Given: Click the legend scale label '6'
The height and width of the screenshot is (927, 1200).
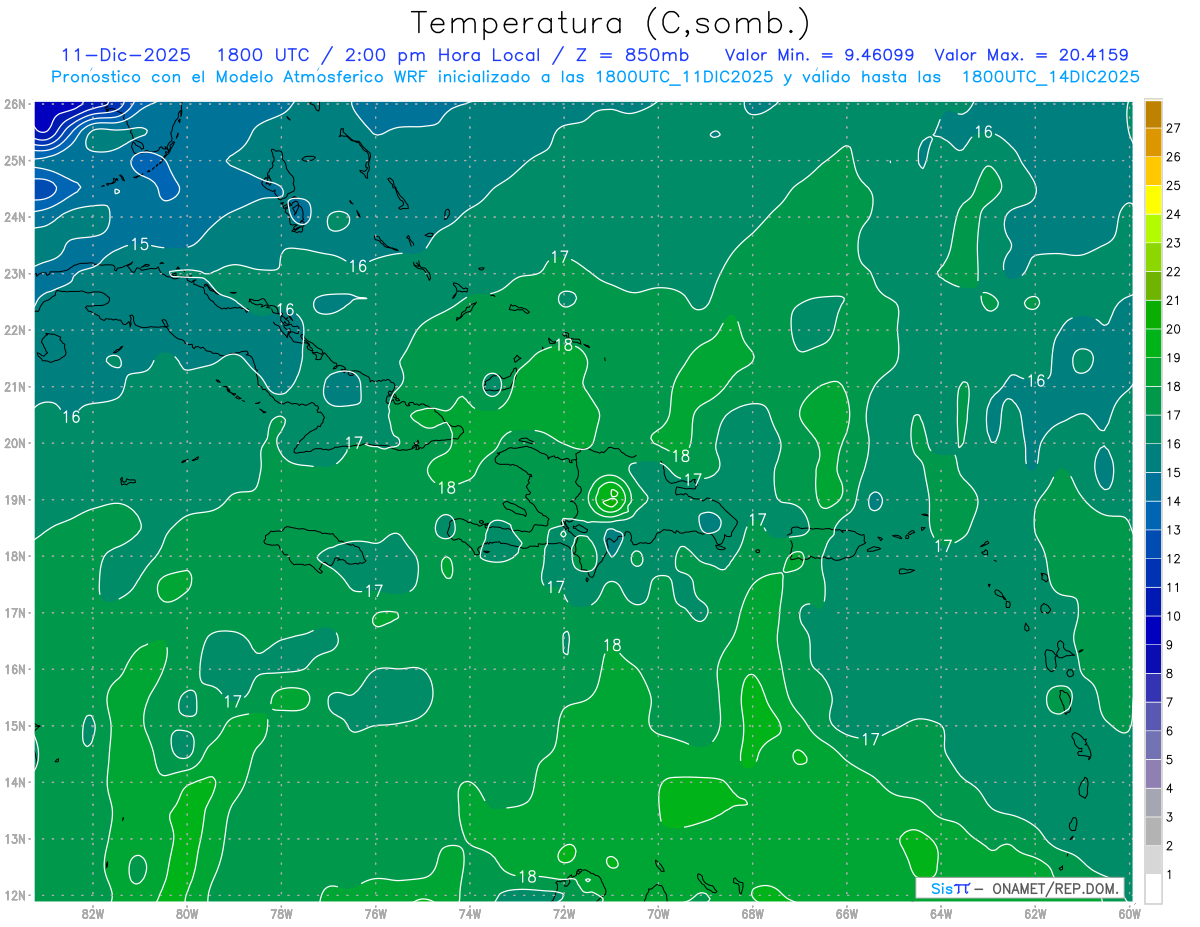Looking at the screenshot, I should tap(1170, 731).
